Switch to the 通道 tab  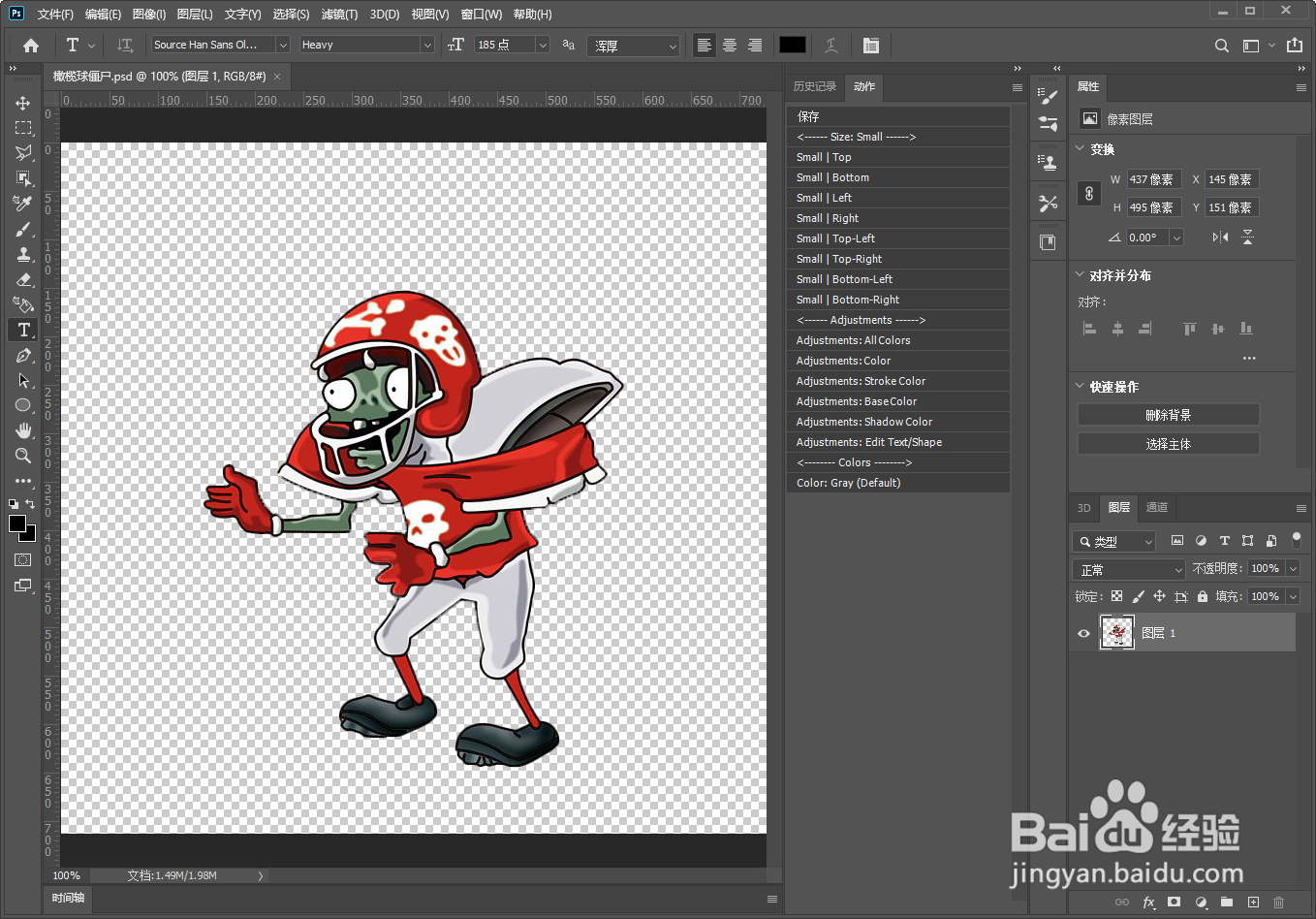coord(1157,507)
